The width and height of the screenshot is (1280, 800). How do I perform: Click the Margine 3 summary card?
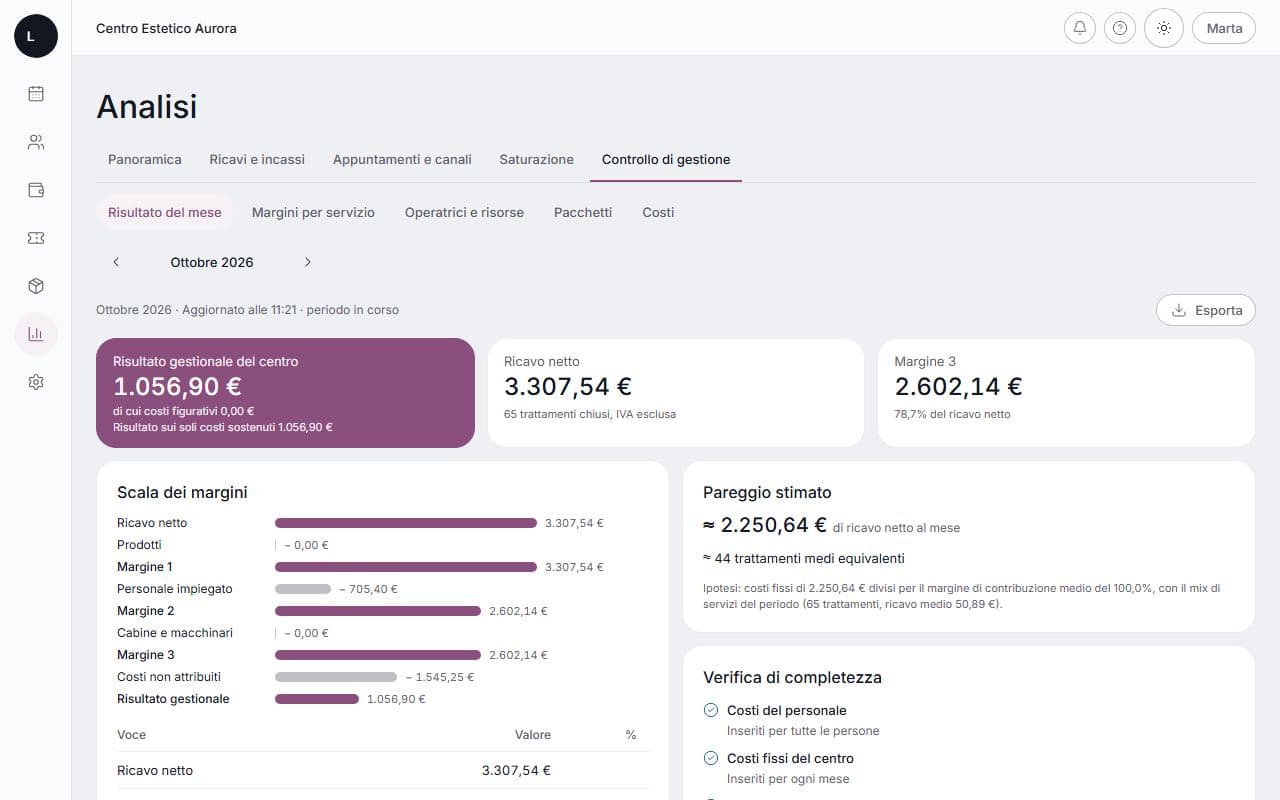click(x=1066, y=393)
